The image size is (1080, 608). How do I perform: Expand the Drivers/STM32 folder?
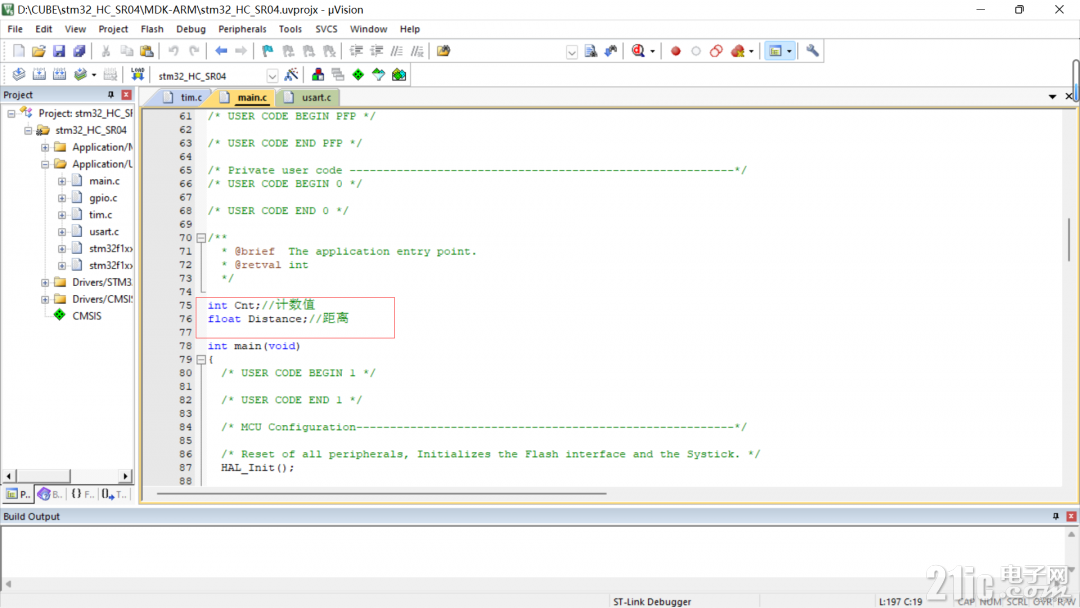click(x=45, y=282)
